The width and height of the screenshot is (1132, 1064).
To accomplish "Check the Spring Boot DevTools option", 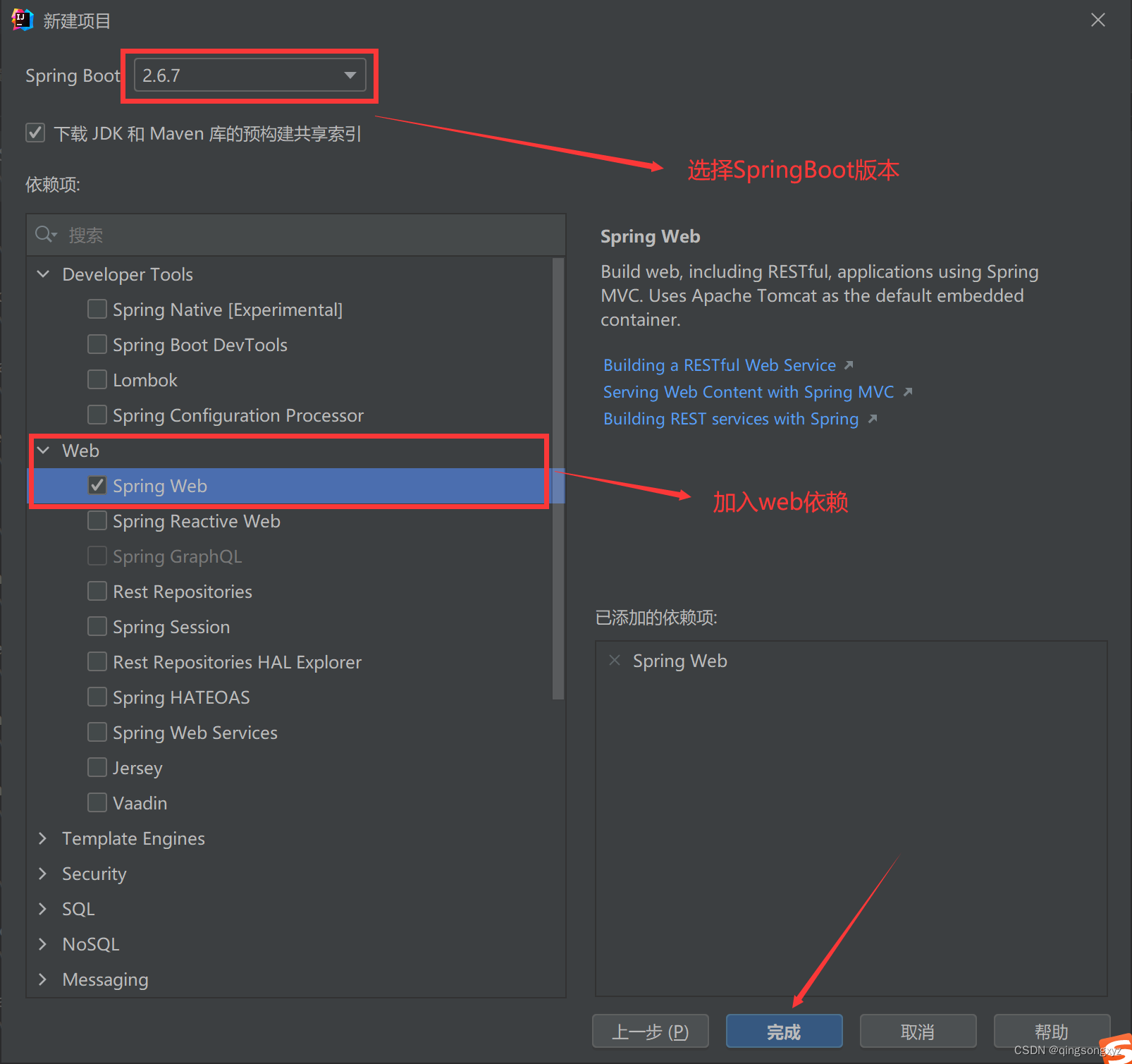I will point(97,344).
